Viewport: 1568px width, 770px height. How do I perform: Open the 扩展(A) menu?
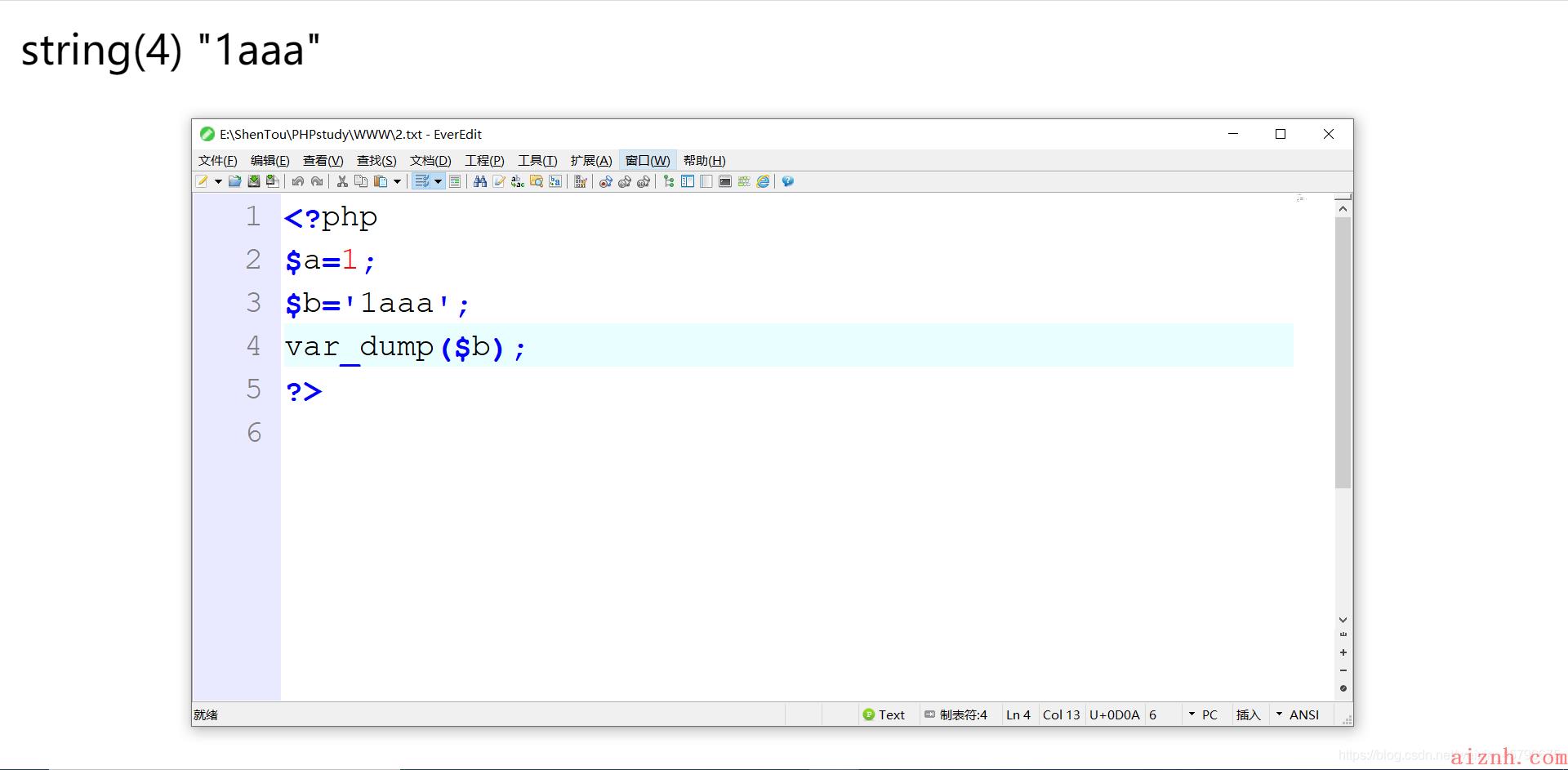click(591, 161)
